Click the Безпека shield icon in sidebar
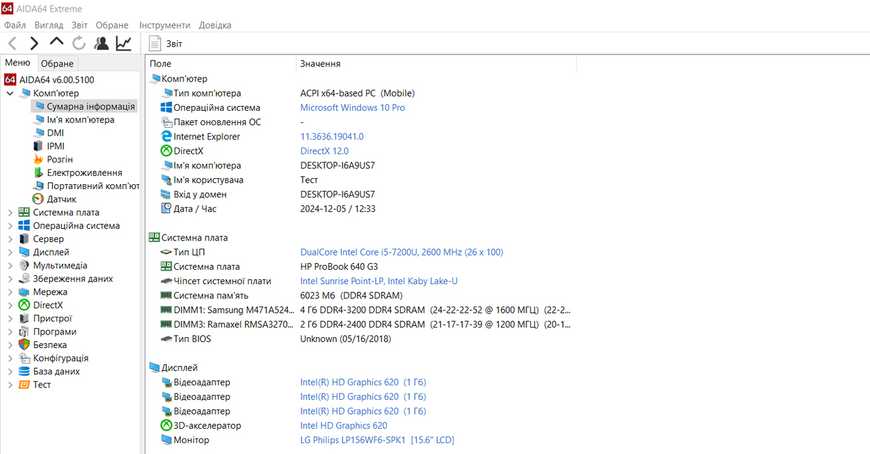Screen dimensions: 870x454 (24, 345)
